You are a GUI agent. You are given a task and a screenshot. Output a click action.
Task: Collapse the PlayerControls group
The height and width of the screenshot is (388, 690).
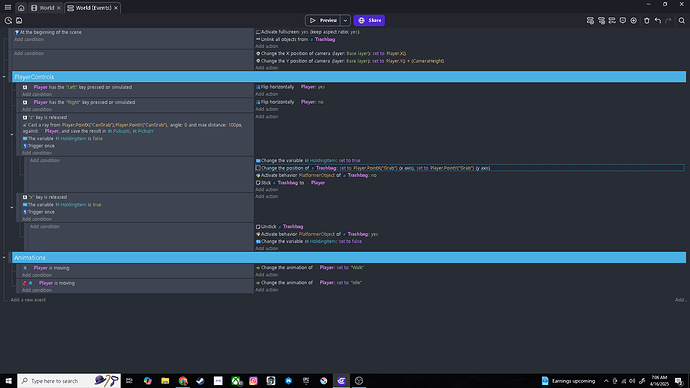coord(4,77)
